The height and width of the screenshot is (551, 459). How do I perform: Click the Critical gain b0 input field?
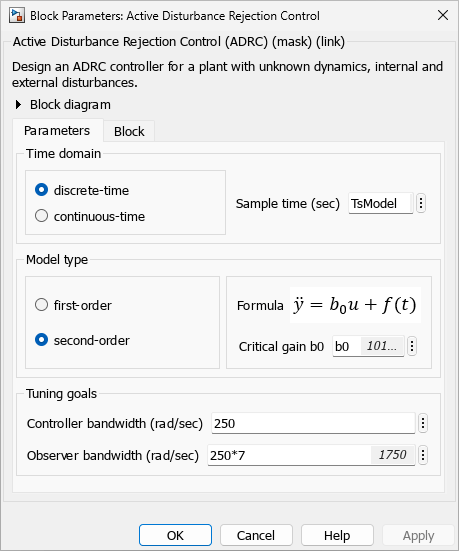[x=368, y=346]
